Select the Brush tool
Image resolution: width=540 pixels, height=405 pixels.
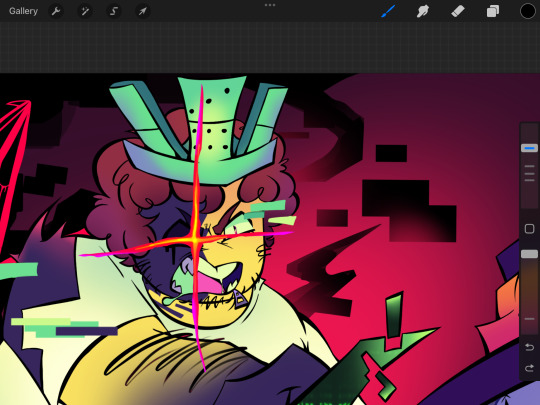pyautogui.click(x=388, y=11)
